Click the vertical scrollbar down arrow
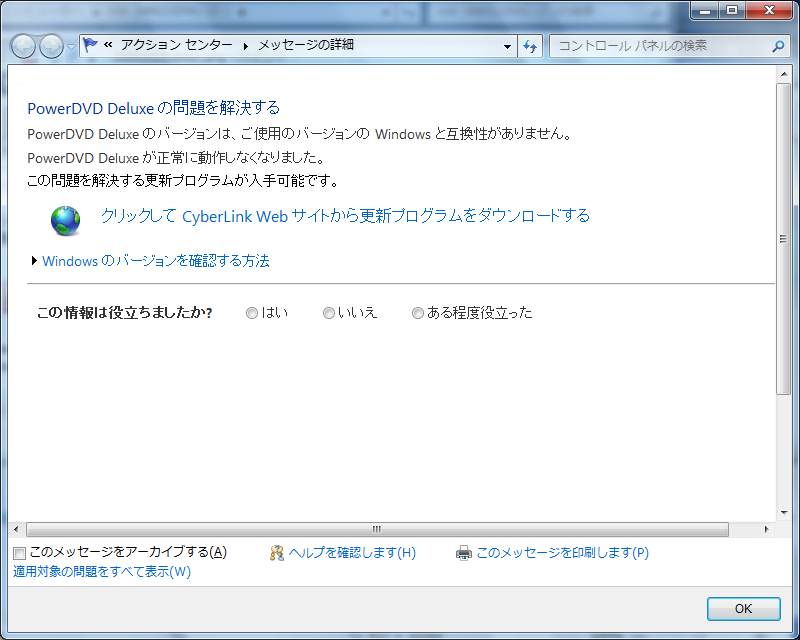Viewport: 800px width, 640px height. click(784, 513)
